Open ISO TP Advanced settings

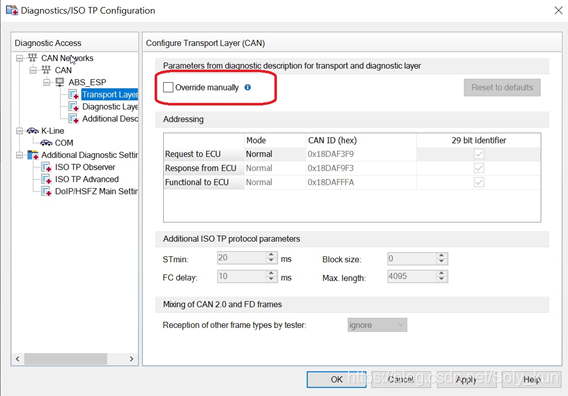coord(87,179)
